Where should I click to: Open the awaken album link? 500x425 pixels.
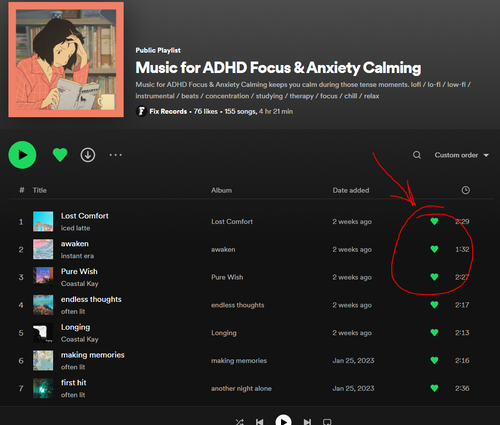tap(223, 249)
